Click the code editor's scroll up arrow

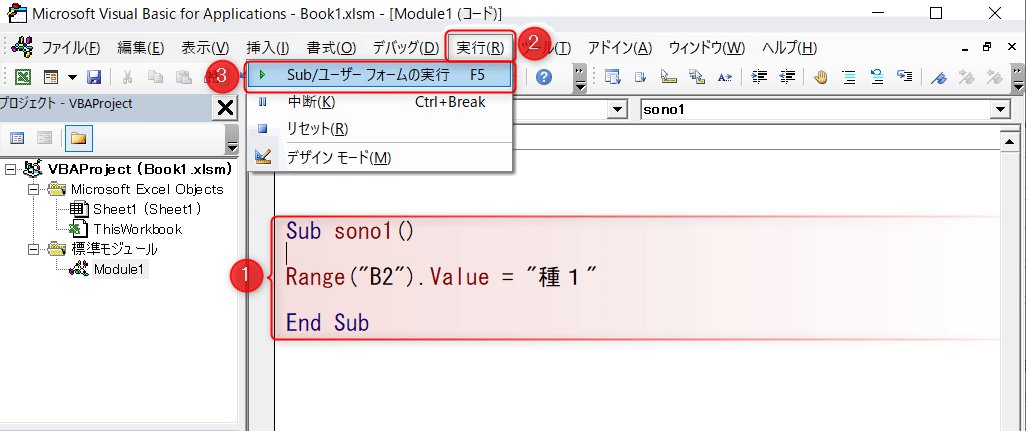tap(1010, 140)
